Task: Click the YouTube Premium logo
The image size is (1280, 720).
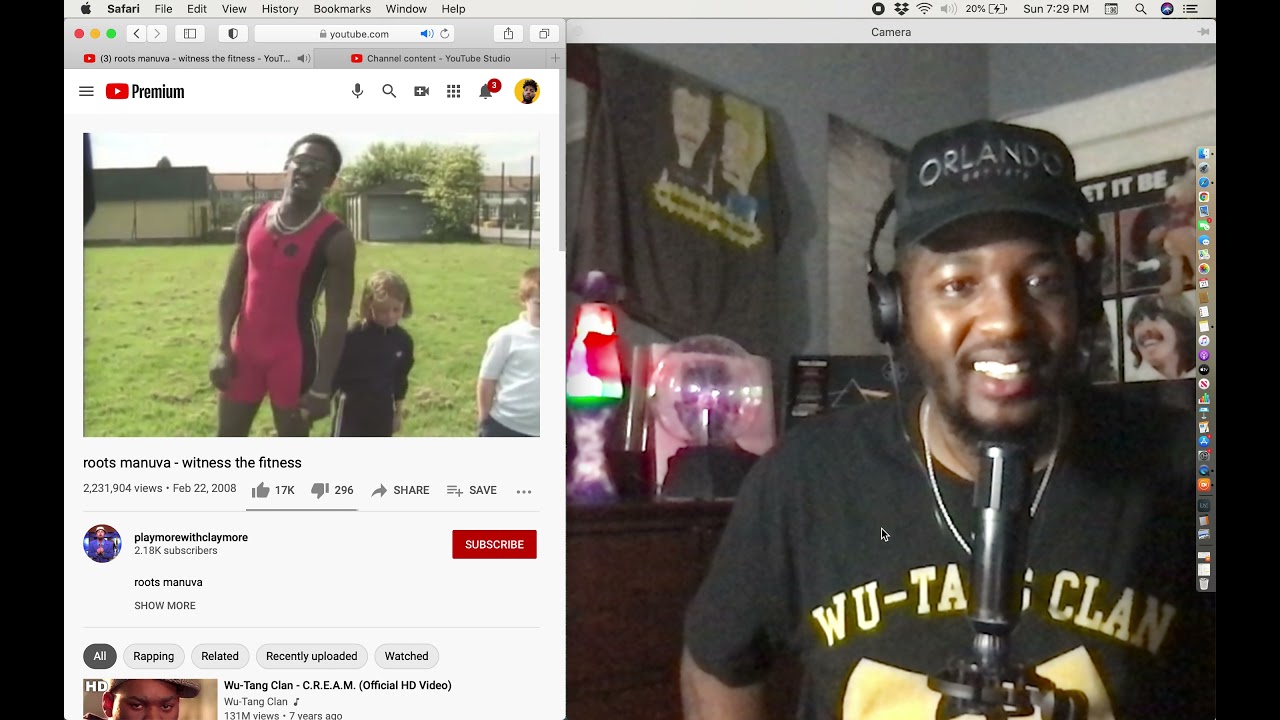Action: 145,92
